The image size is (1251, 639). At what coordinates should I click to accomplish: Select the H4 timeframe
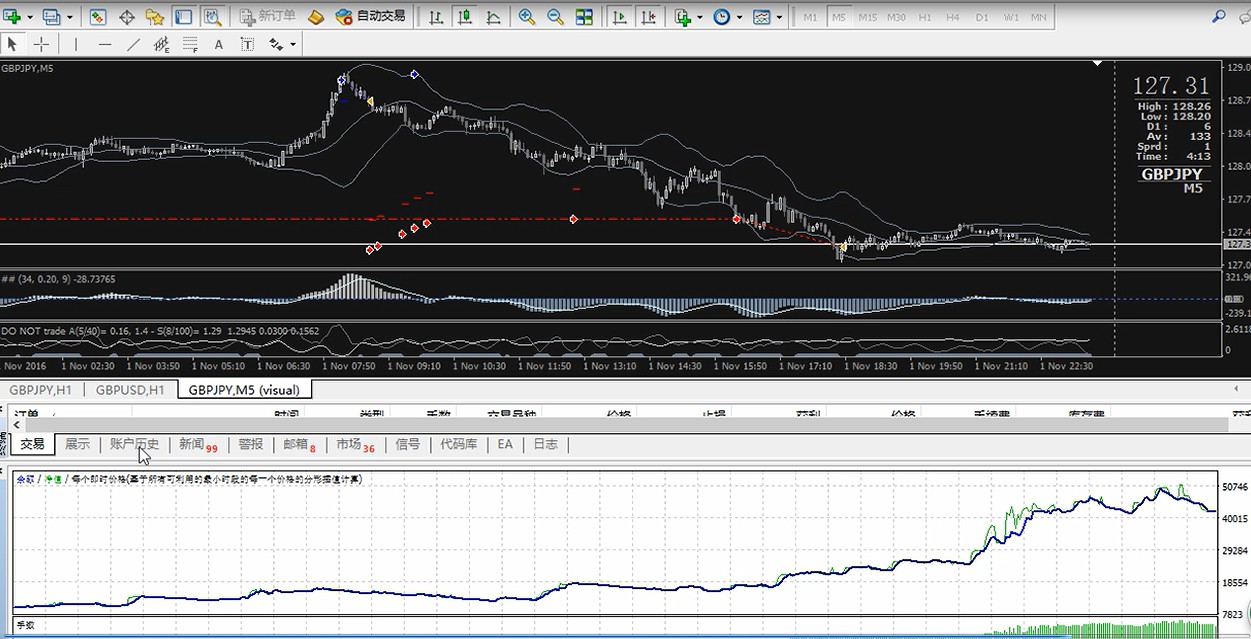tap(953, 17)
